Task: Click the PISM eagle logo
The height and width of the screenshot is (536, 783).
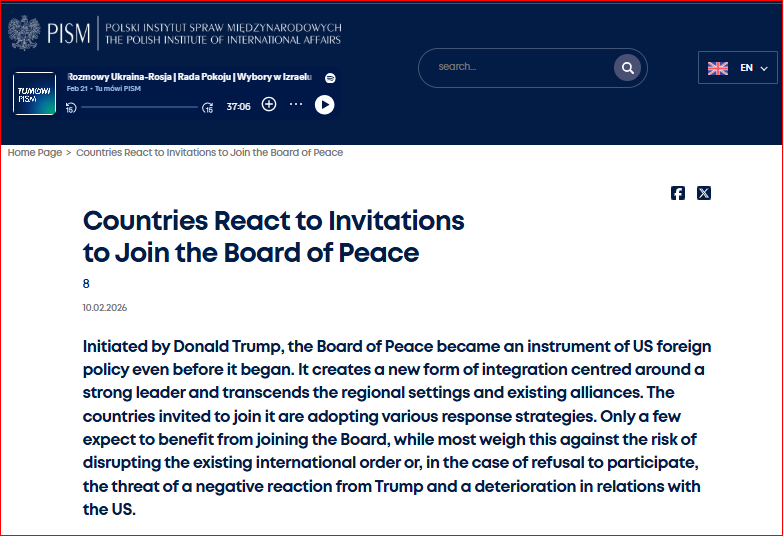Action: pos(24,33)
